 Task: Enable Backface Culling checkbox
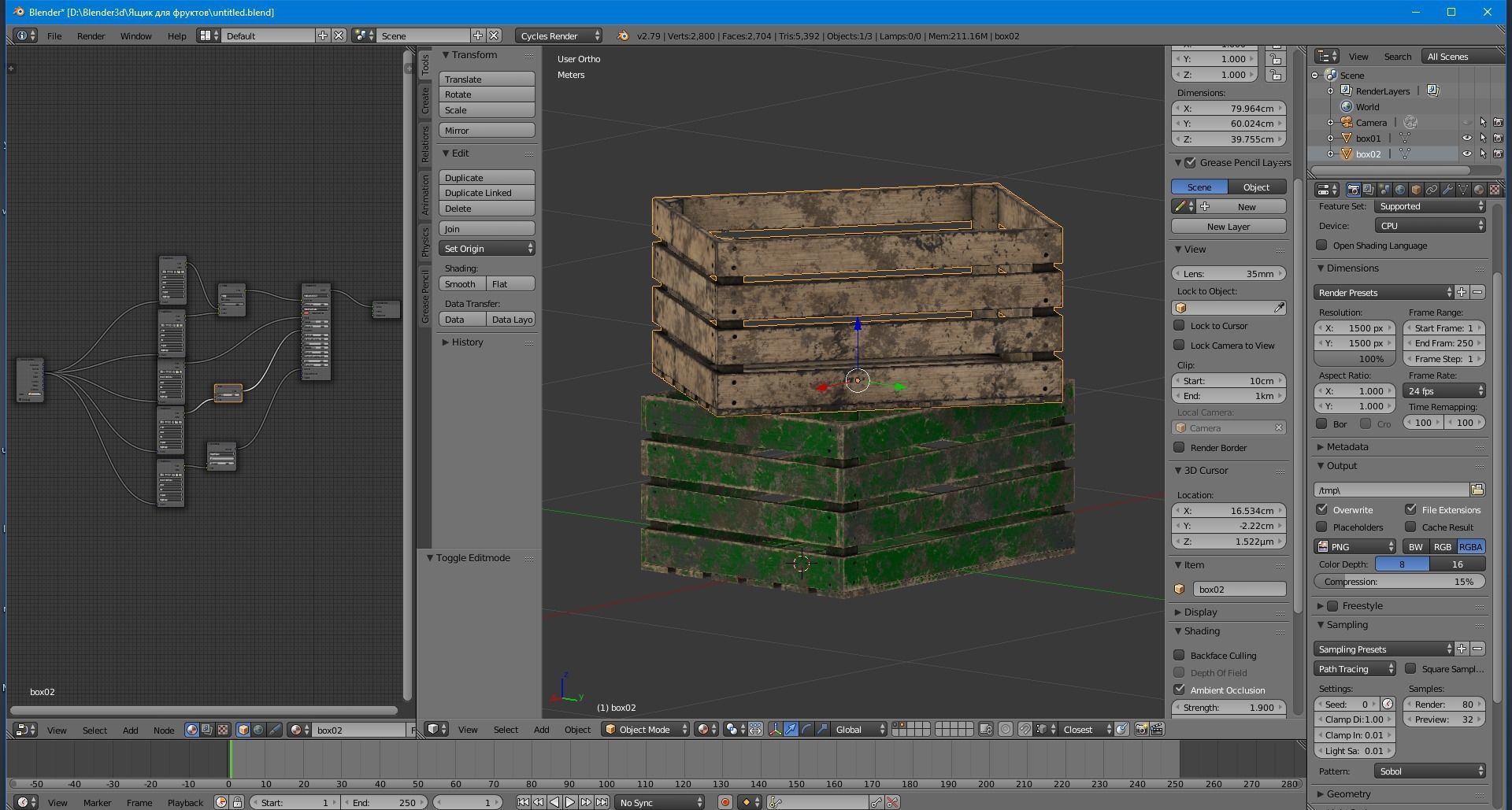pyautogui.click(x=1179, y=655)
